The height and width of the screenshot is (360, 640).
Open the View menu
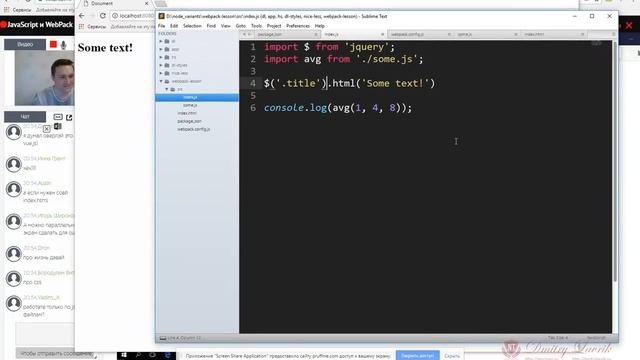coord(226,26)
